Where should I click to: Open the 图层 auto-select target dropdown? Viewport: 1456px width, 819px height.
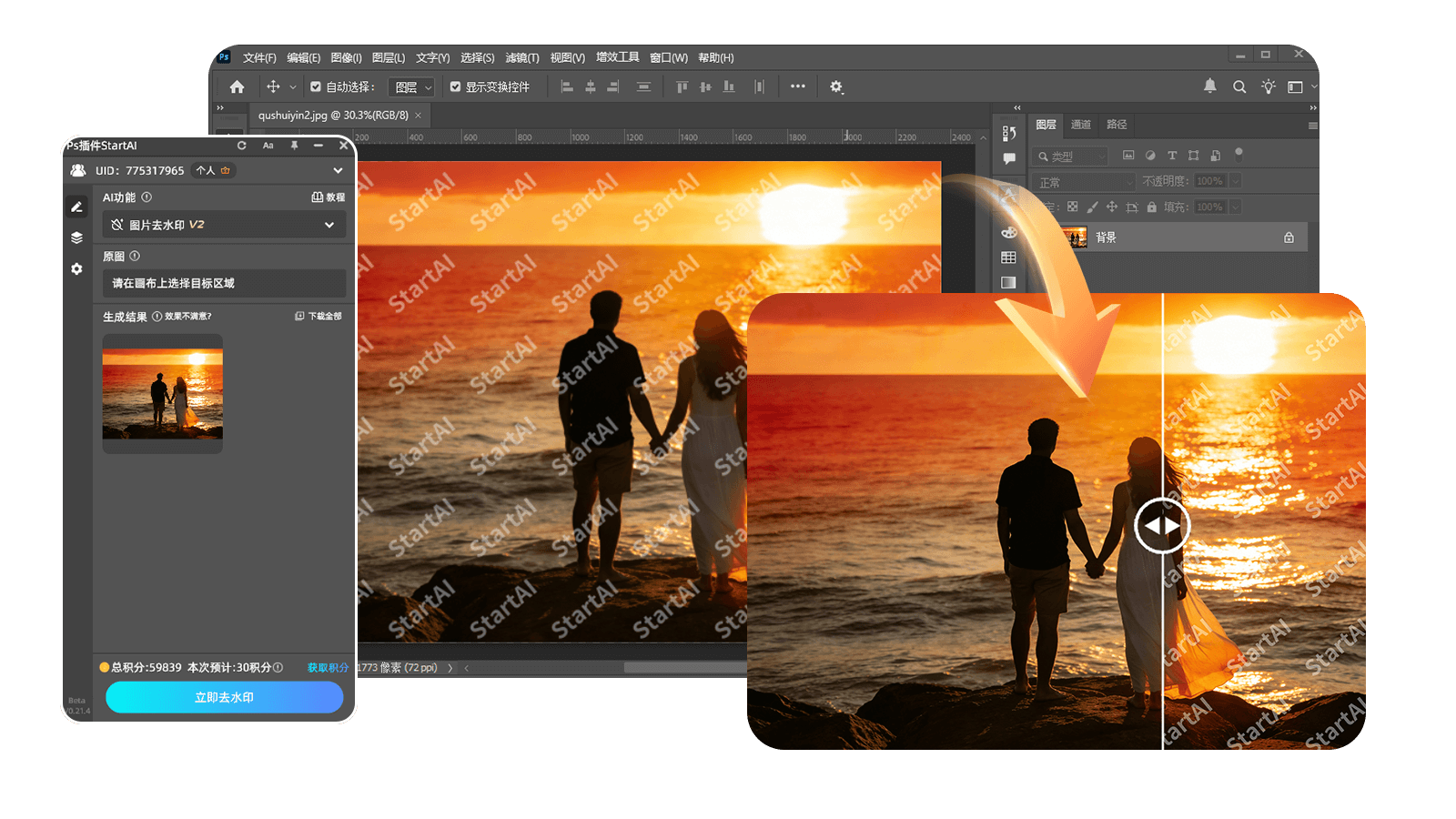click(x=414, y=87)
